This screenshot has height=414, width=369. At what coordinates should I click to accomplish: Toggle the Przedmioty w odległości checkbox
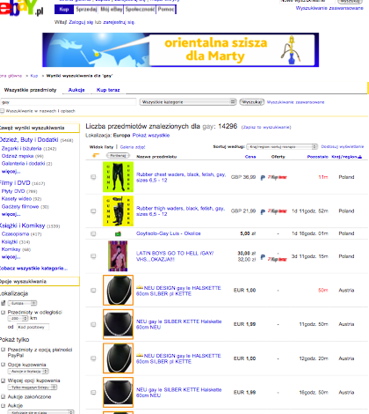(3, 312)
